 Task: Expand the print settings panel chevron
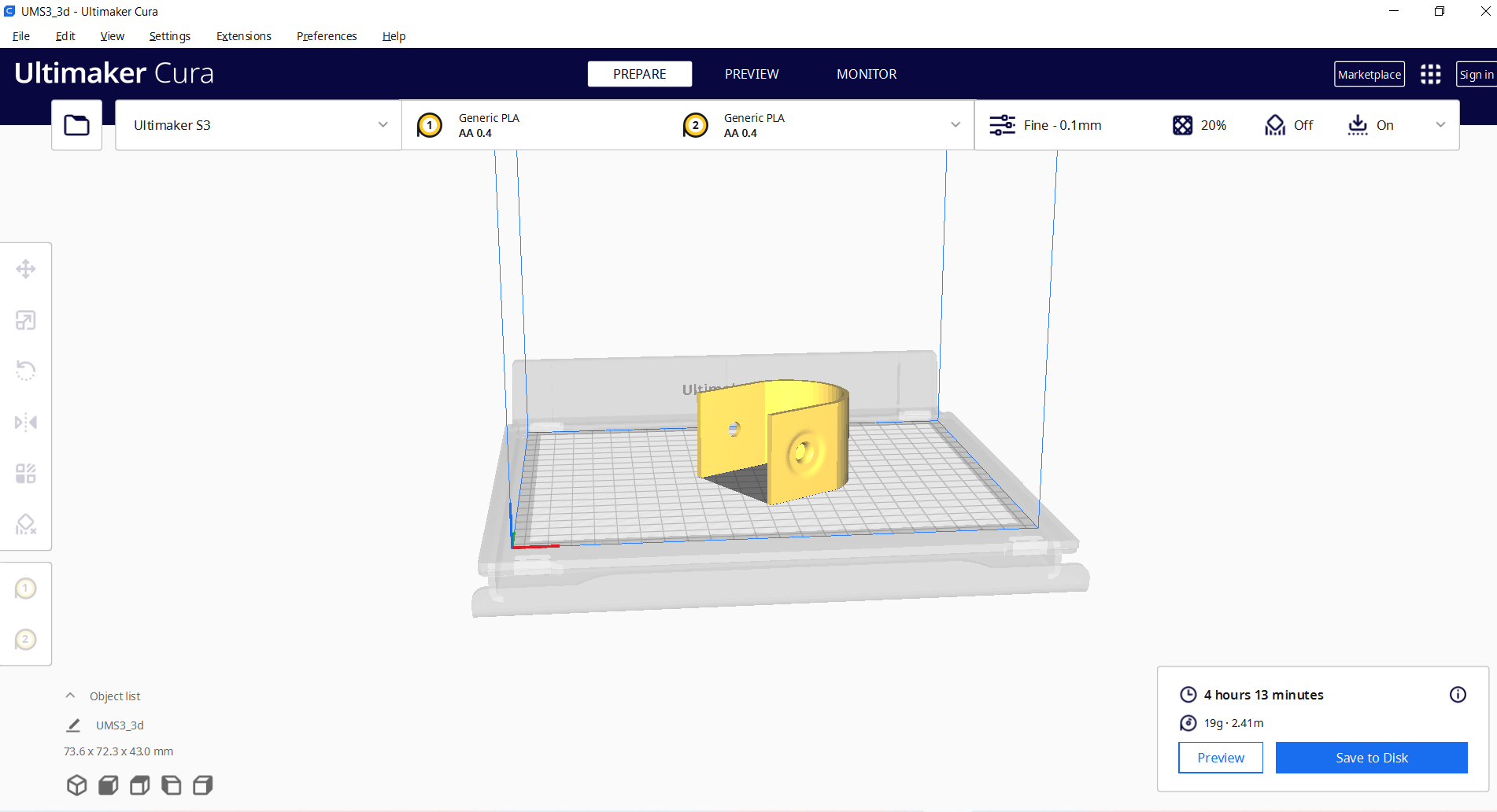click(x=1440, y=125)
